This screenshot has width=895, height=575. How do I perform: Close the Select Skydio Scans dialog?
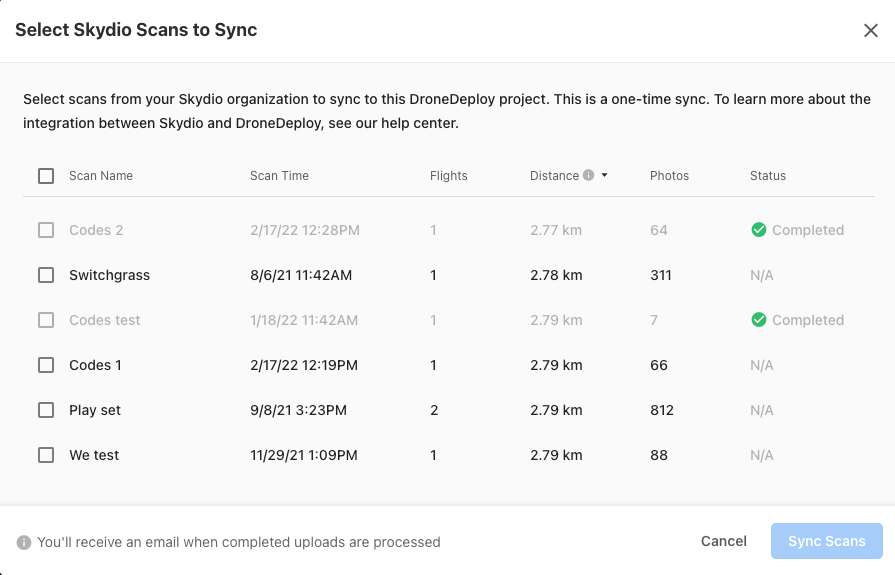(x=870, y=30)
